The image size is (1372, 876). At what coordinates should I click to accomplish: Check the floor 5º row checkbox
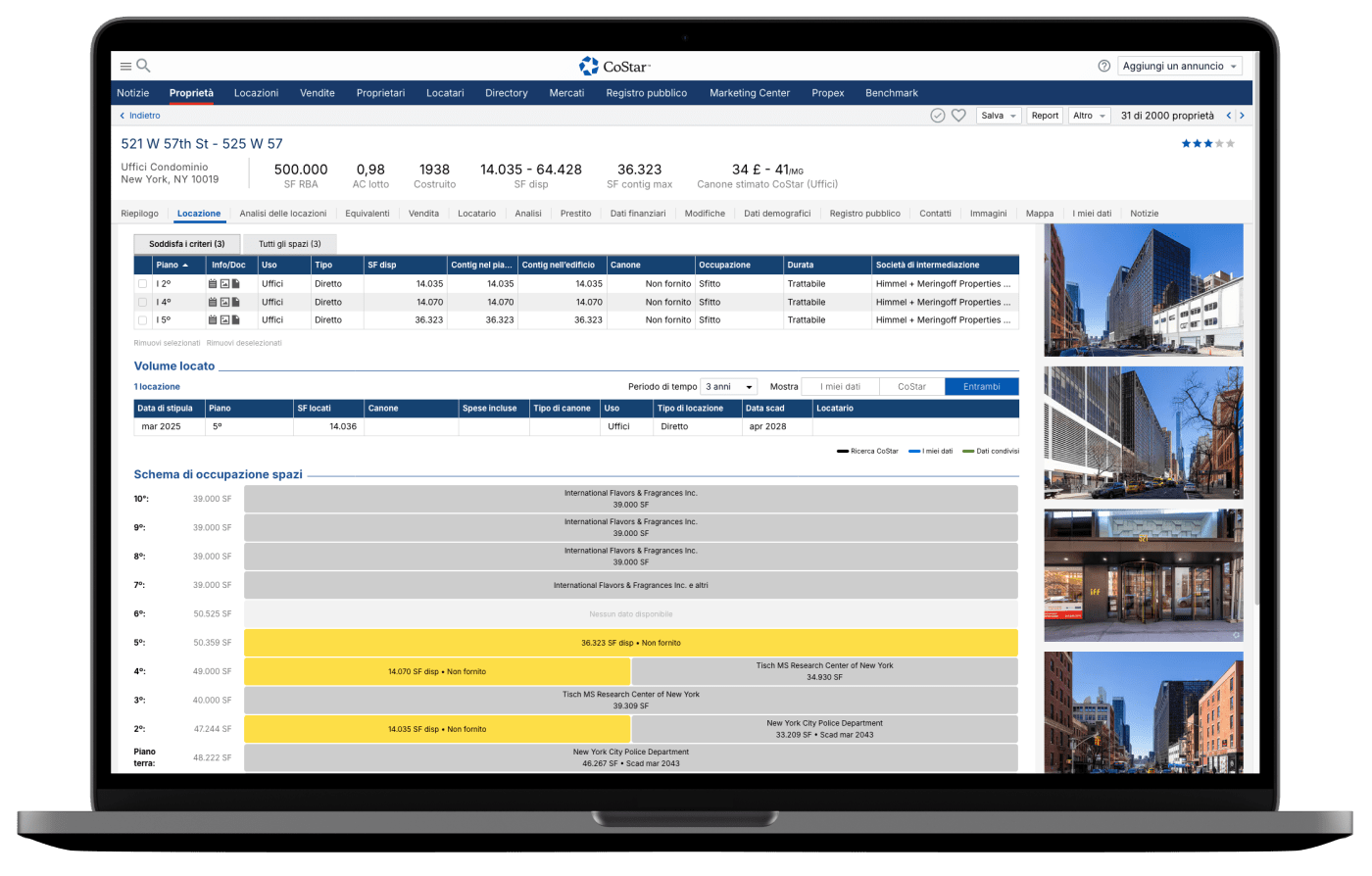(x=143, y=320)
